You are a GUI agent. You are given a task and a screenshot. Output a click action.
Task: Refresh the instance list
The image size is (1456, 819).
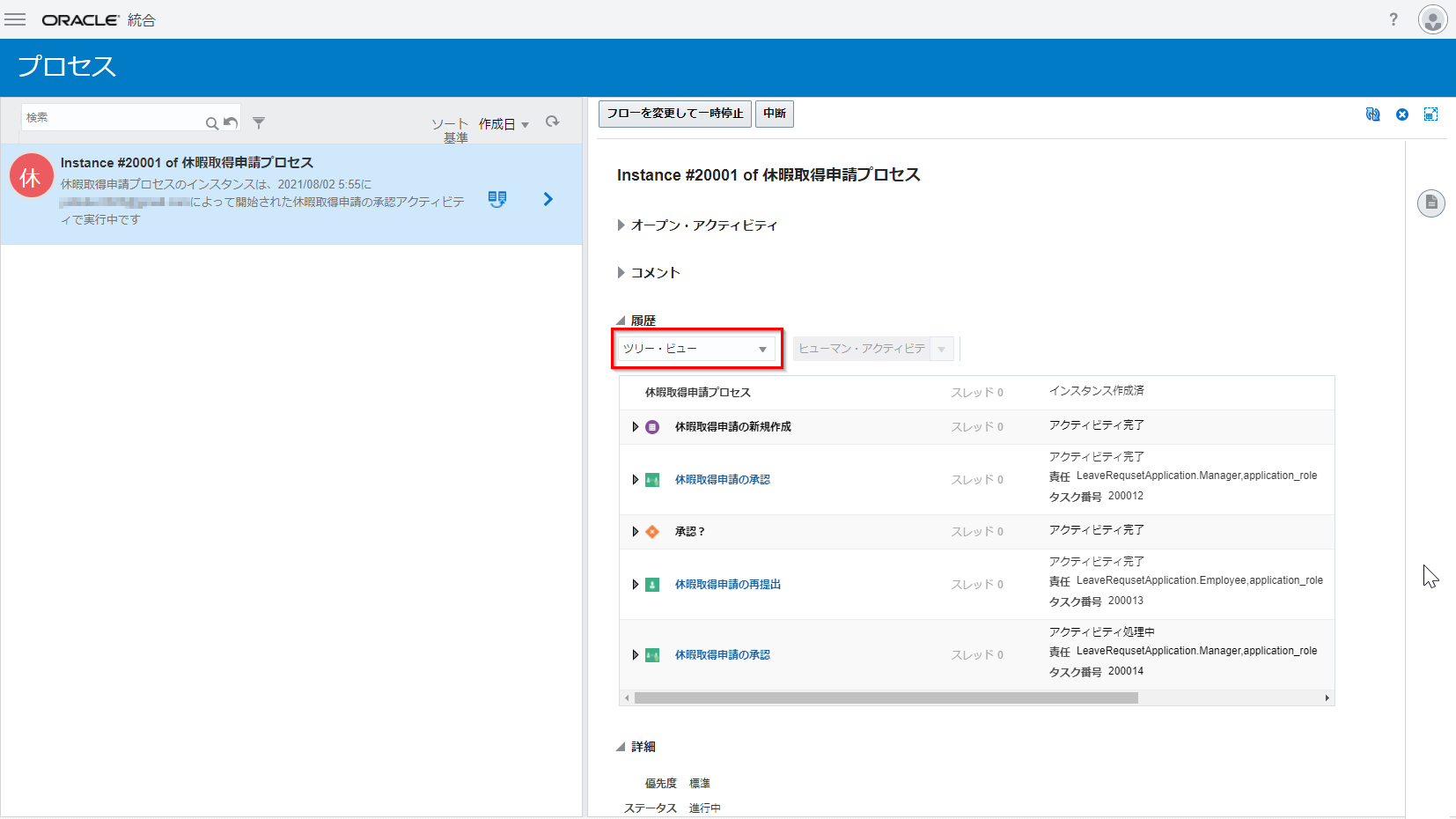pyautogui.click(x=552, y=122)
